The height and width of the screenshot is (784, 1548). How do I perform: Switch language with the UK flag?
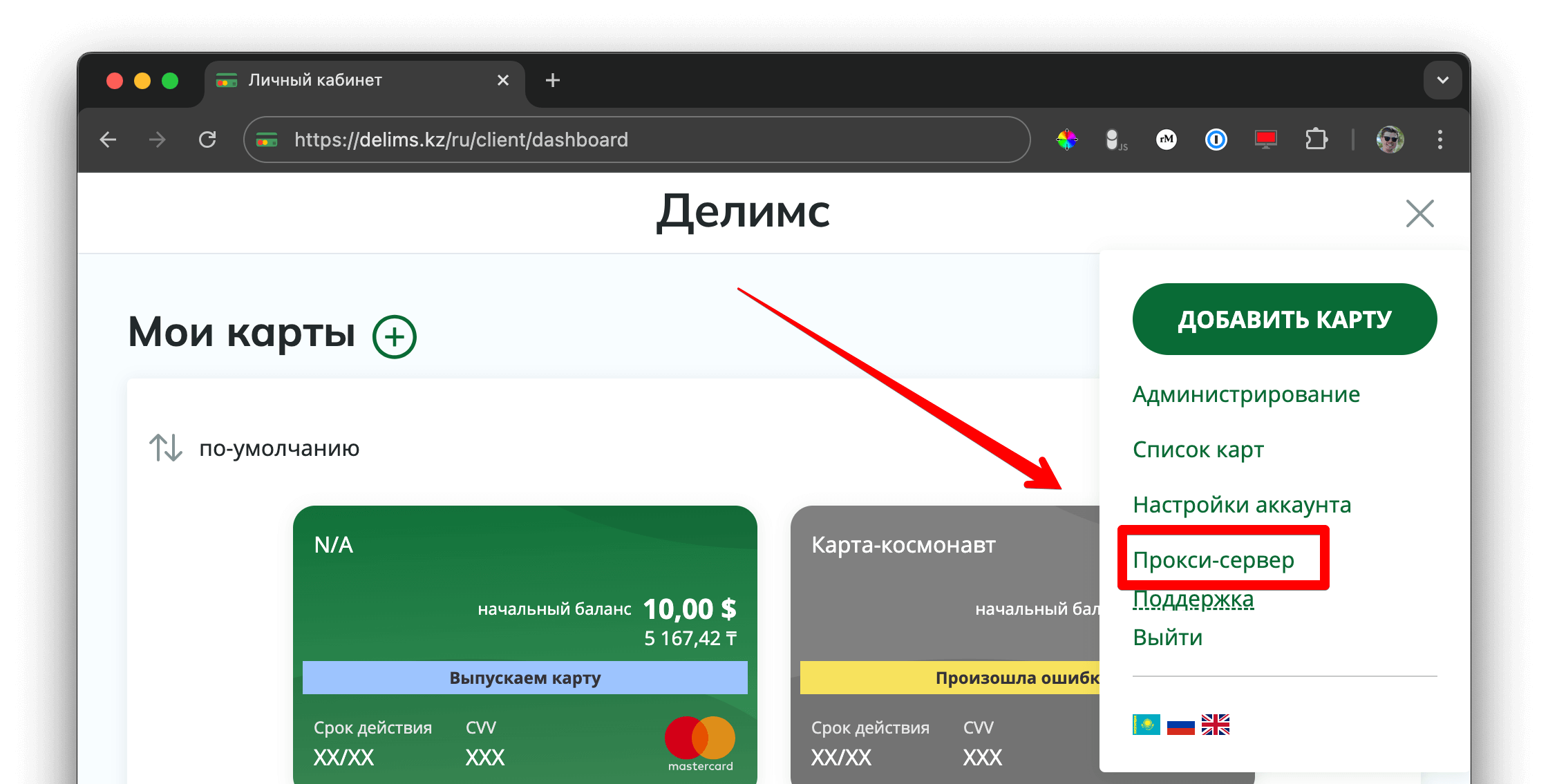tap(1216, 725)
